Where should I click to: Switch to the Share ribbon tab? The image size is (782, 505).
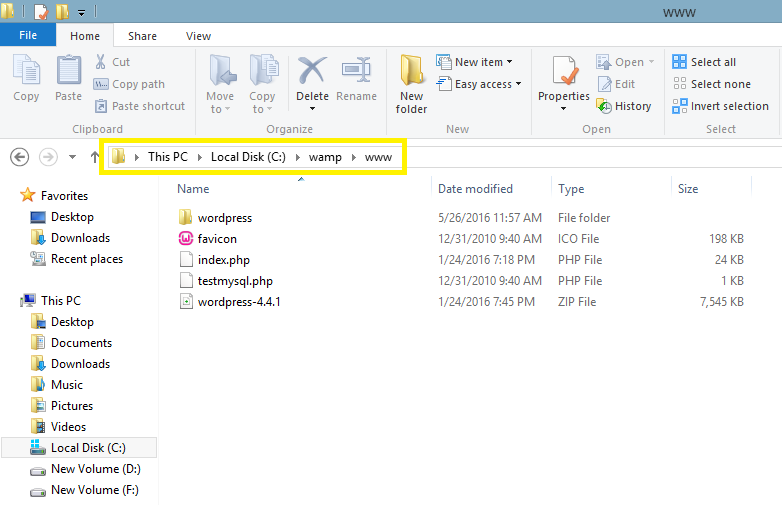[x=142, y=36]
